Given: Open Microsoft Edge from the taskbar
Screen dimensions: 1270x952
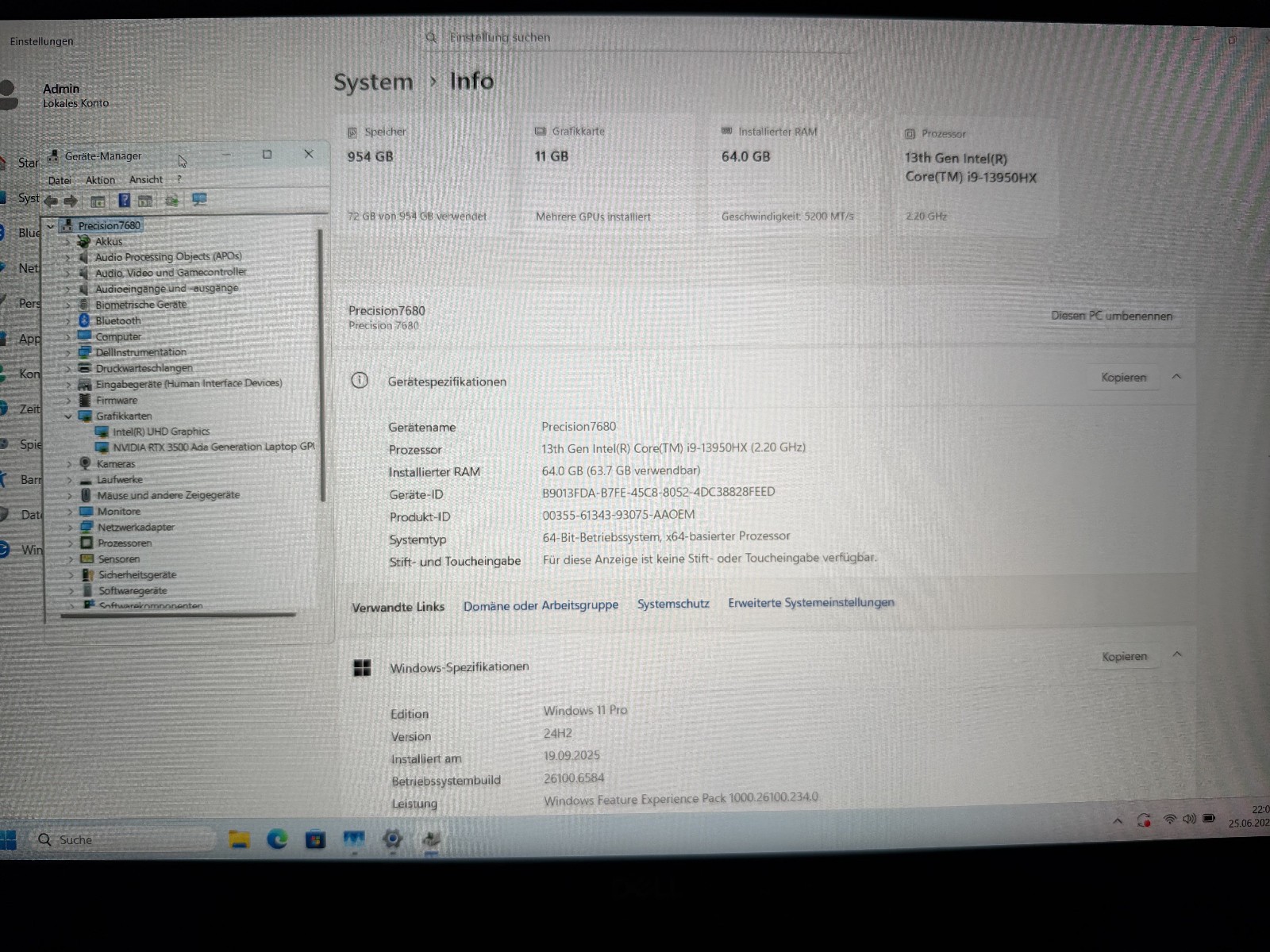Looking at the screenshot, I should coord(277,839).
